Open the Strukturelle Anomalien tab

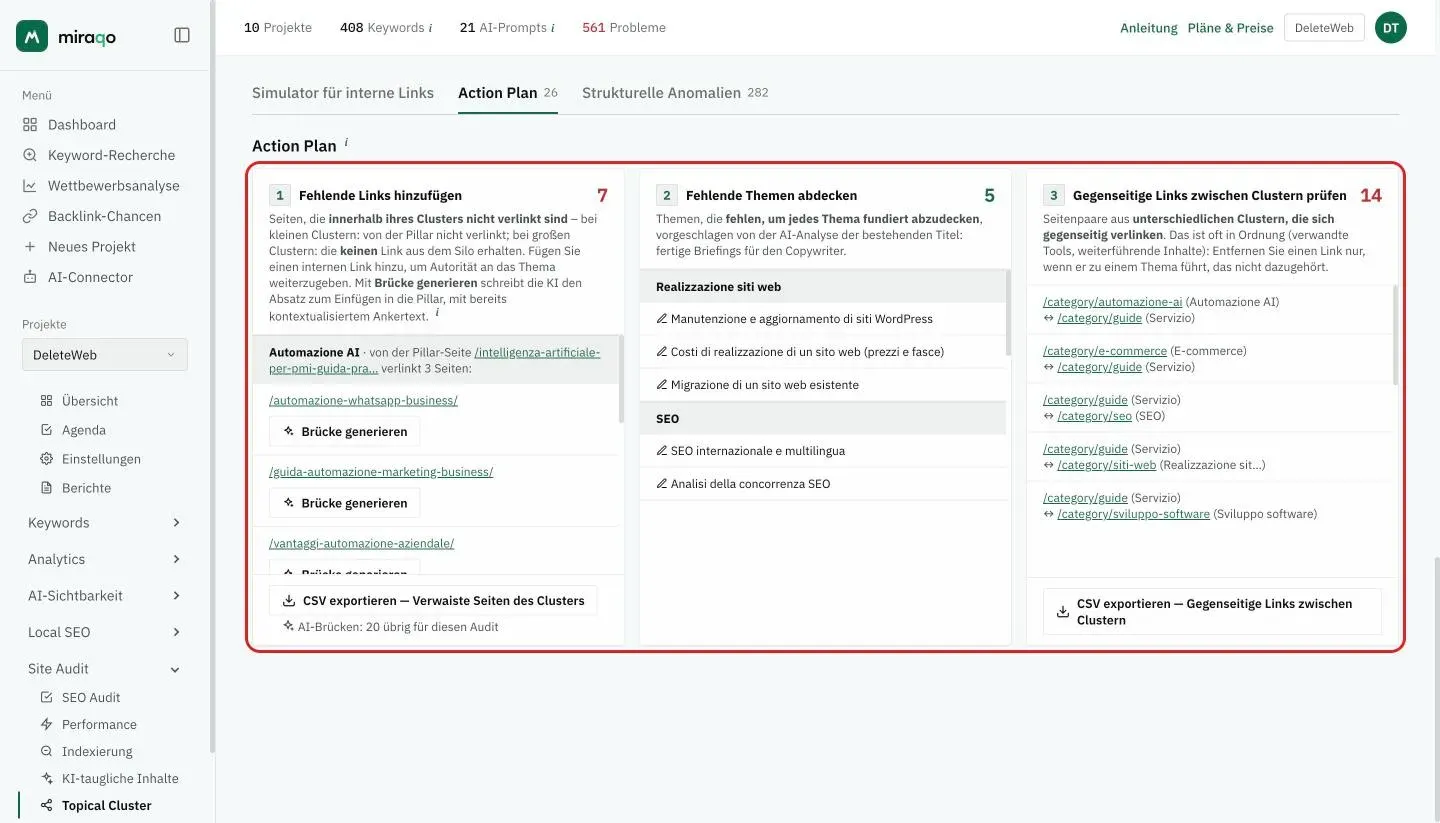675,93
